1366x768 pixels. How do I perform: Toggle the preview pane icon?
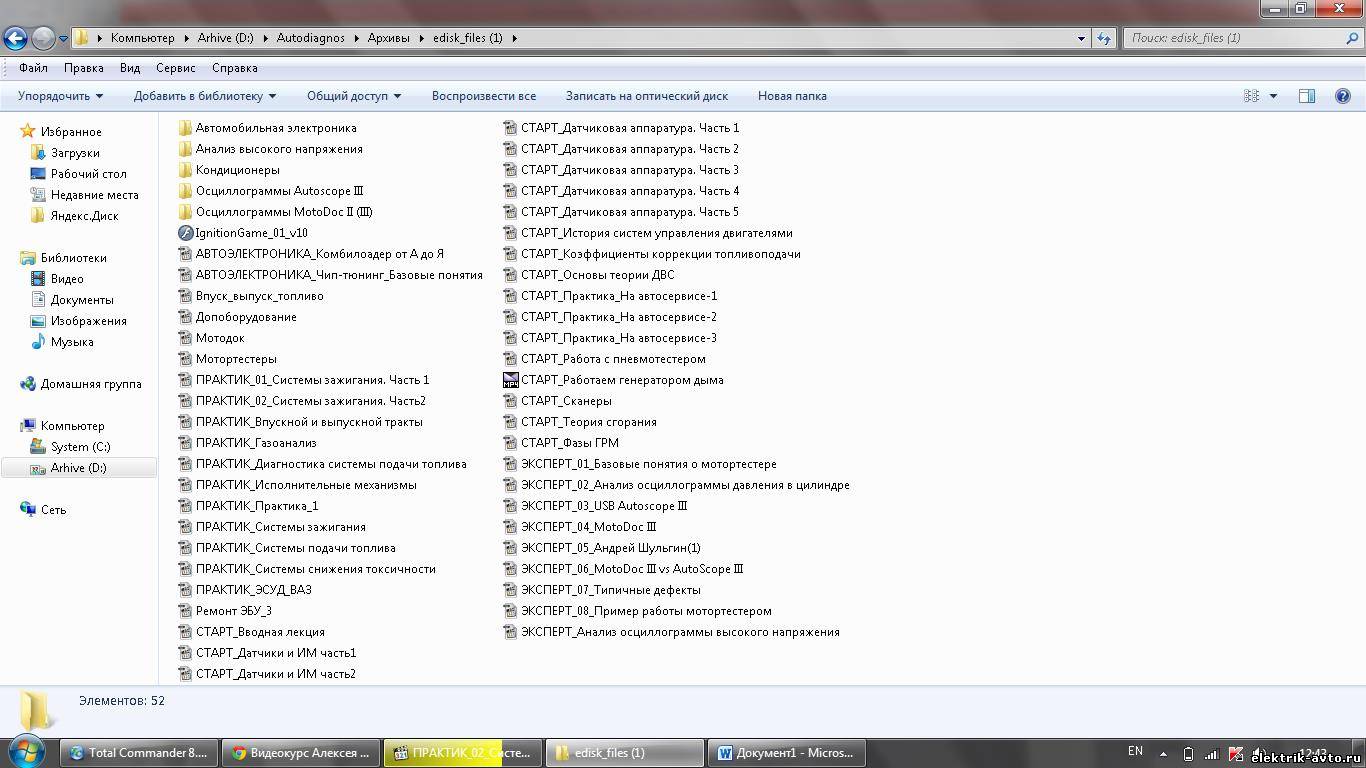tap(1307, 96)
